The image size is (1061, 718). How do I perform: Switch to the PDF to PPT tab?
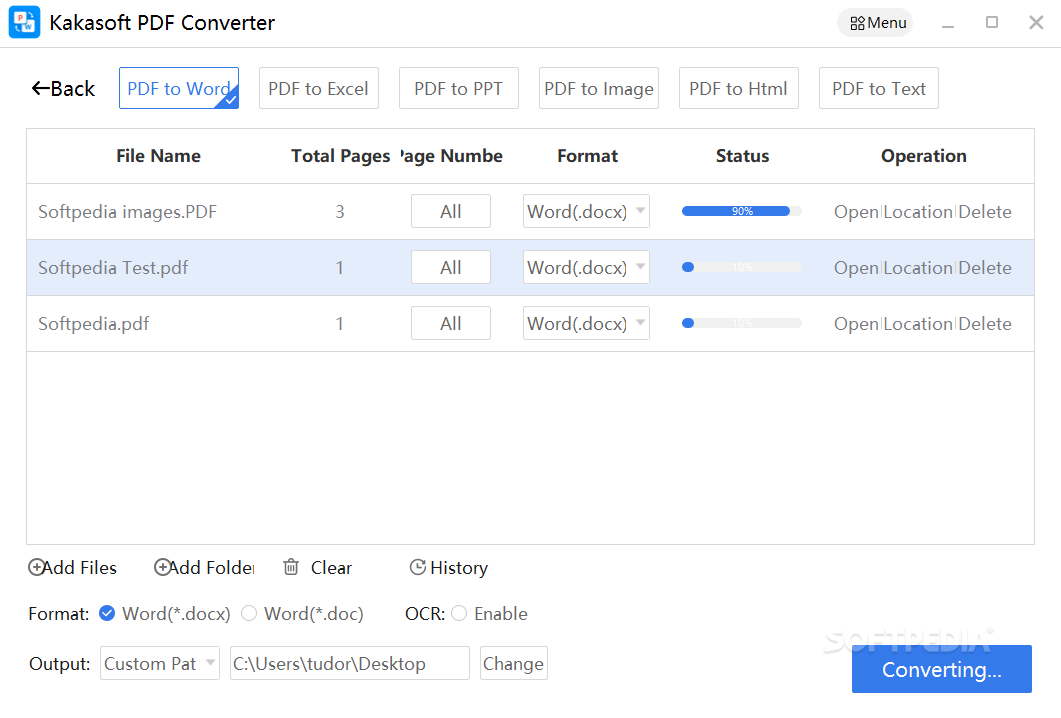pos(459,88)
